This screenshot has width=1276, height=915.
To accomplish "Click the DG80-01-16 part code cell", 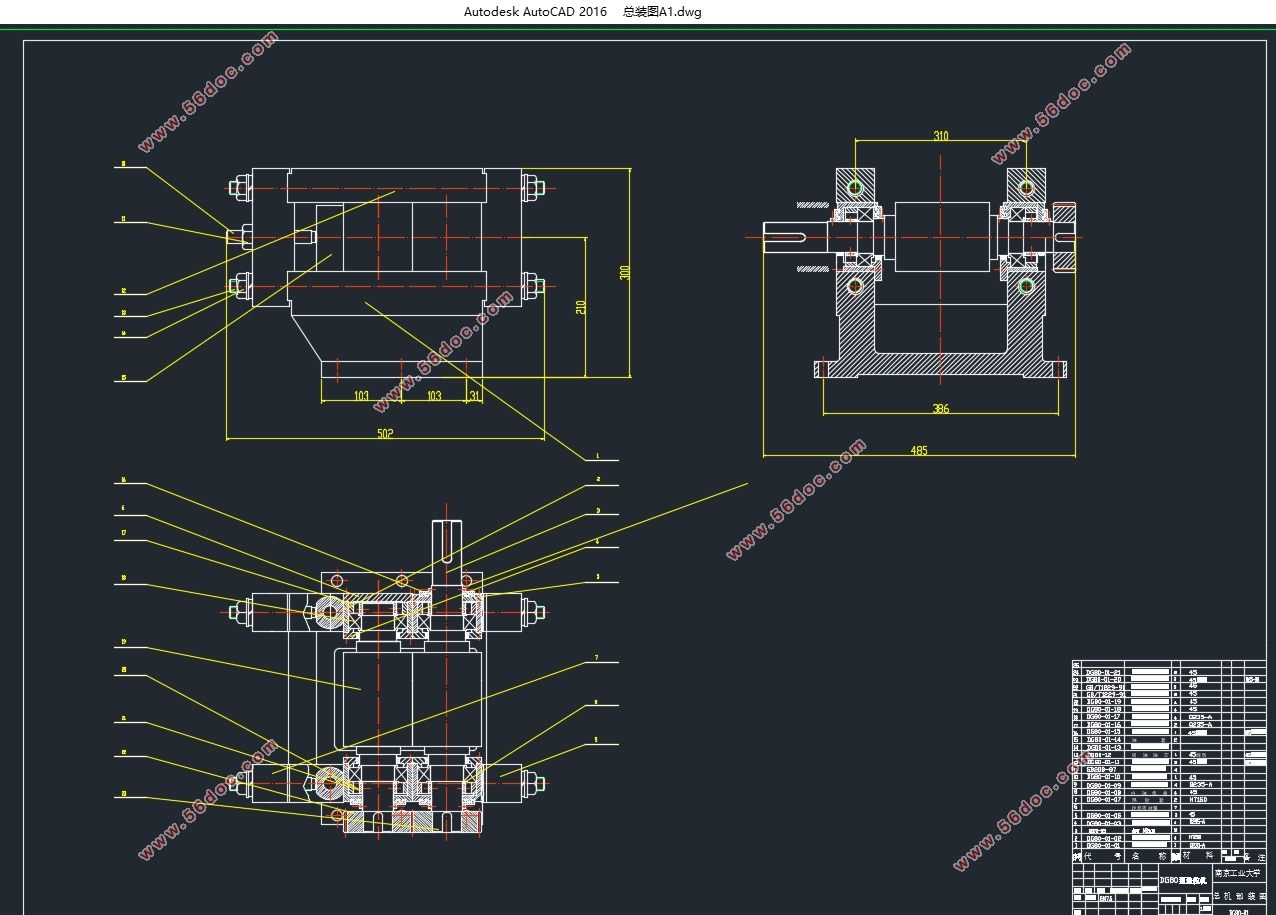I will tap(1104, 725).
